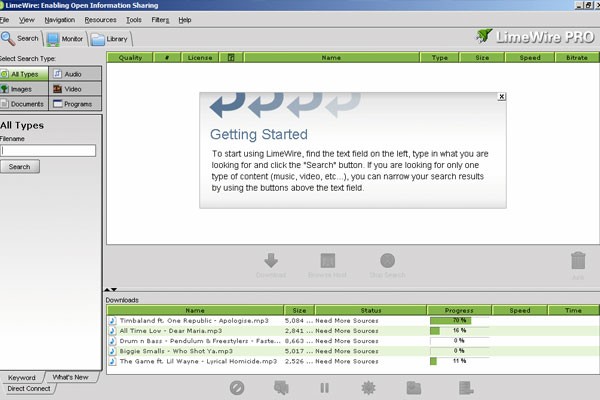
Task: Click the Search magnifier icon in the toolbar
Action: pyautogui.click(x=7, y=39)
